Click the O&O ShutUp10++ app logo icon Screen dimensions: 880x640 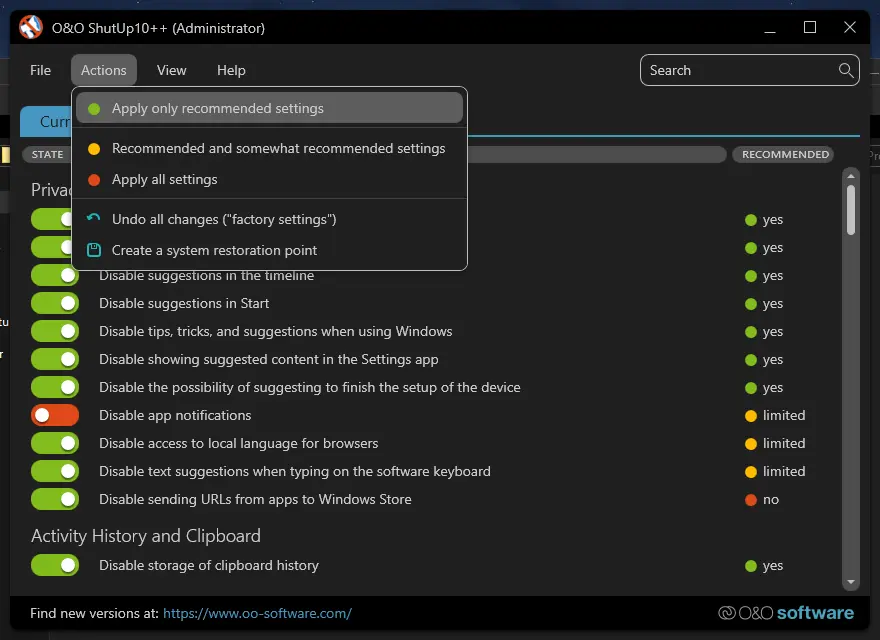(x=31, y=27)
